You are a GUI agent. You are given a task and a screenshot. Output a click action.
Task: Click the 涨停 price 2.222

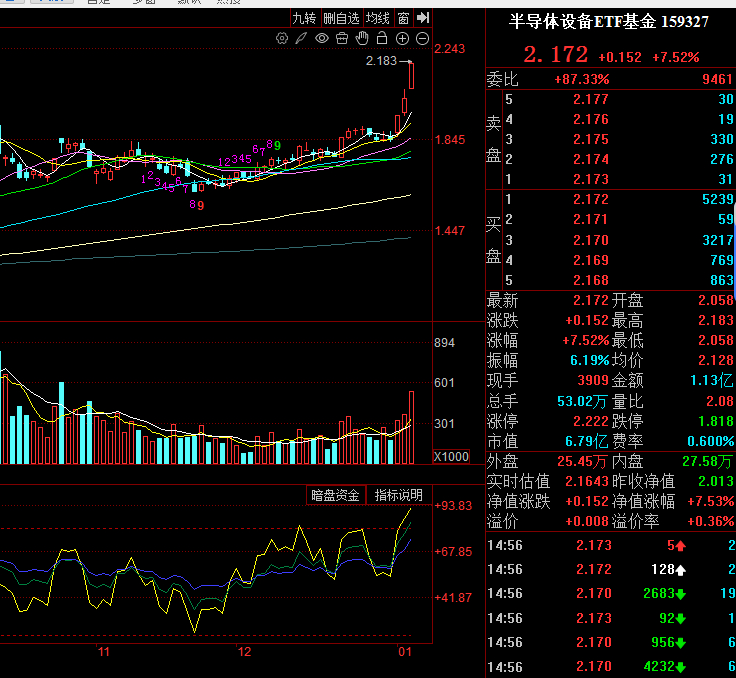[590, 421]
